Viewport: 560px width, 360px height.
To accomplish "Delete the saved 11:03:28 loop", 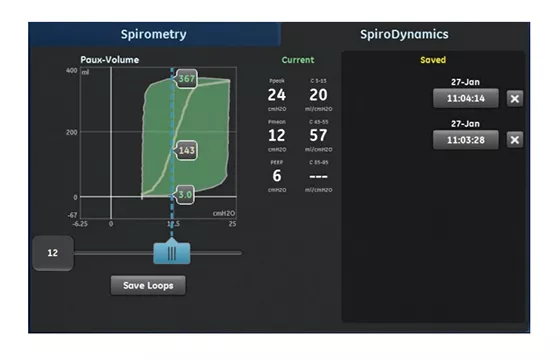I will [x=515, y=140].
